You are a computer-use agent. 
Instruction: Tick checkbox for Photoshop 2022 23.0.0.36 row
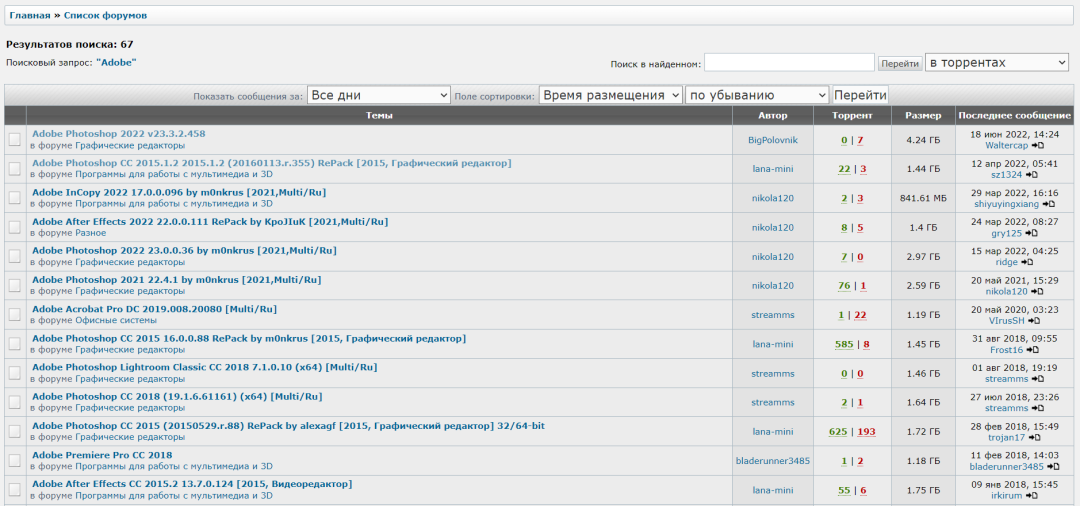click(x=14, y=256)
